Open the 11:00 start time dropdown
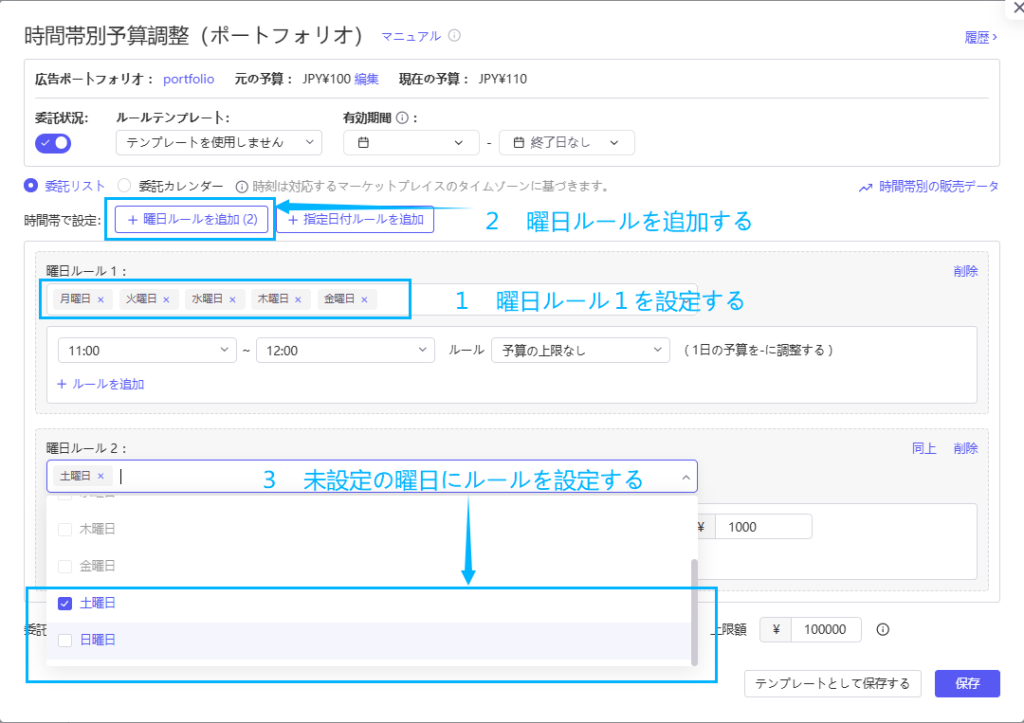This screenshot has width=1024, height=723. 148,351
